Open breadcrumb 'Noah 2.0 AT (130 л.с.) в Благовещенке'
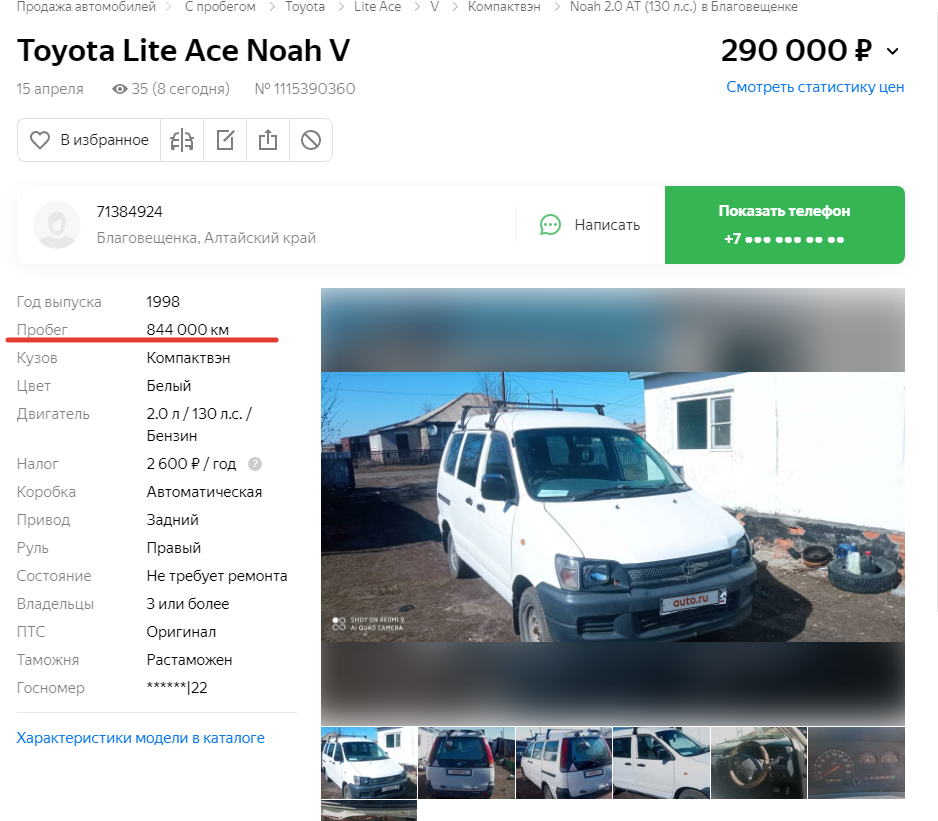This screenshot has height=821, width=938. click(684, 7)
